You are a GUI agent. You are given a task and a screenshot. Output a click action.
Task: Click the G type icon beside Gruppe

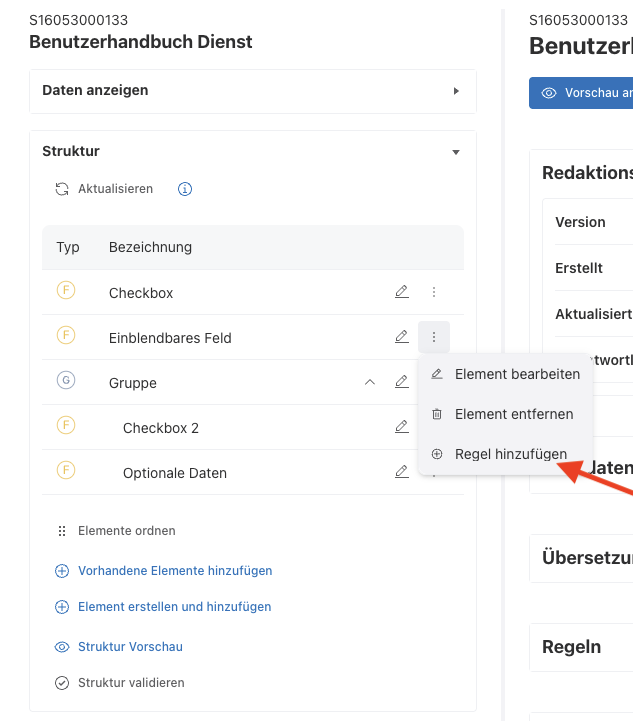pos(67,381)
